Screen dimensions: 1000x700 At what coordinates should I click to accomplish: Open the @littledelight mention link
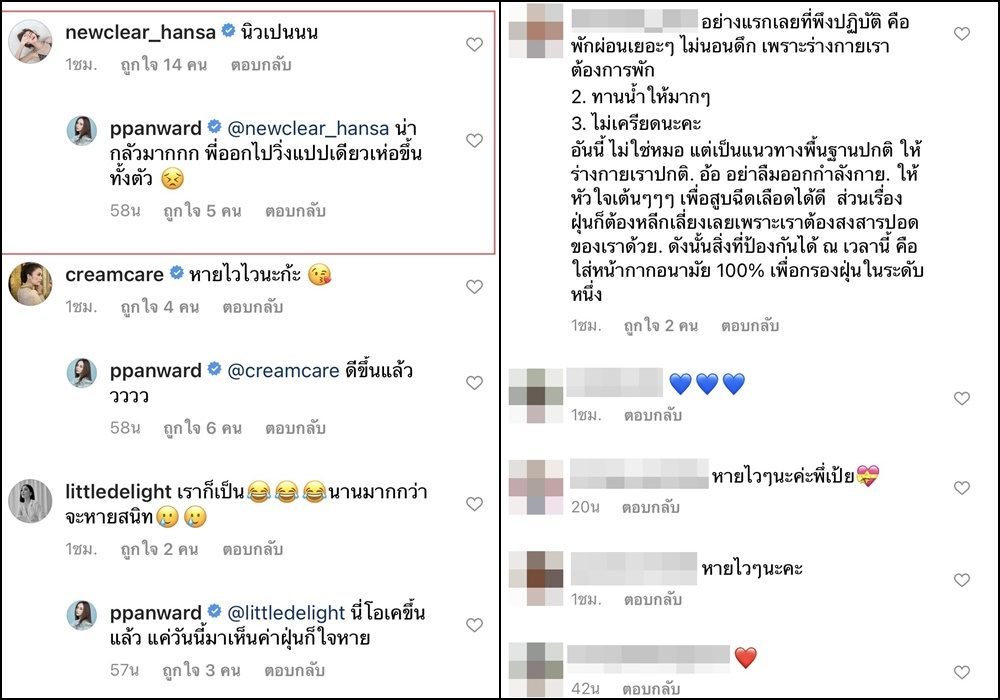tap(286, 613)
